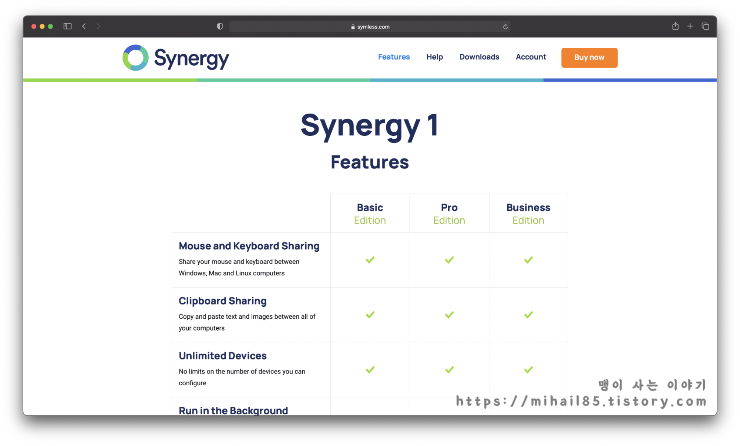
Task: Click the Safari address bar
Action: (x=370, y=27)
